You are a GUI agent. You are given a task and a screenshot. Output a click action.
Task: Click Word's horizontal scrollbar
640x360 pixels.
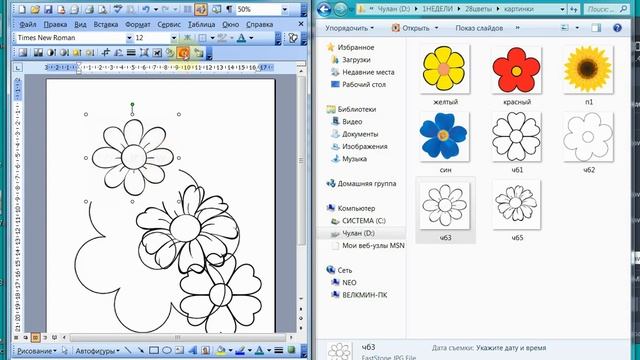point(178,338)
